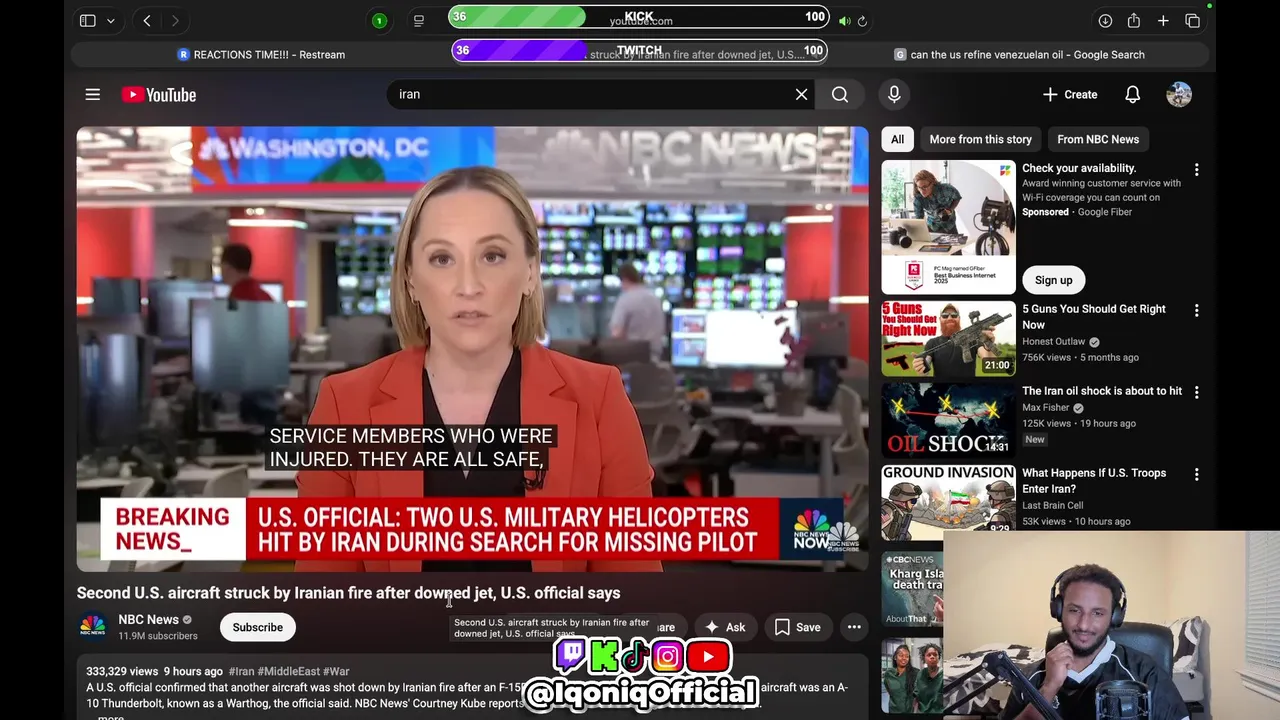Start voice search with microphone

pos(894,94)
